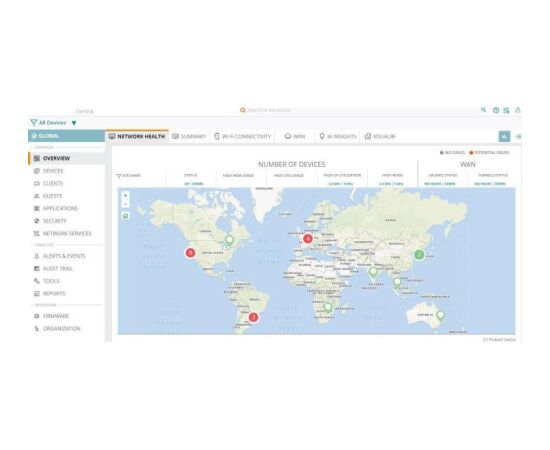Screen dimensions: 550x450
Task: Switch to the WAN tab
Action: (295, 136)
